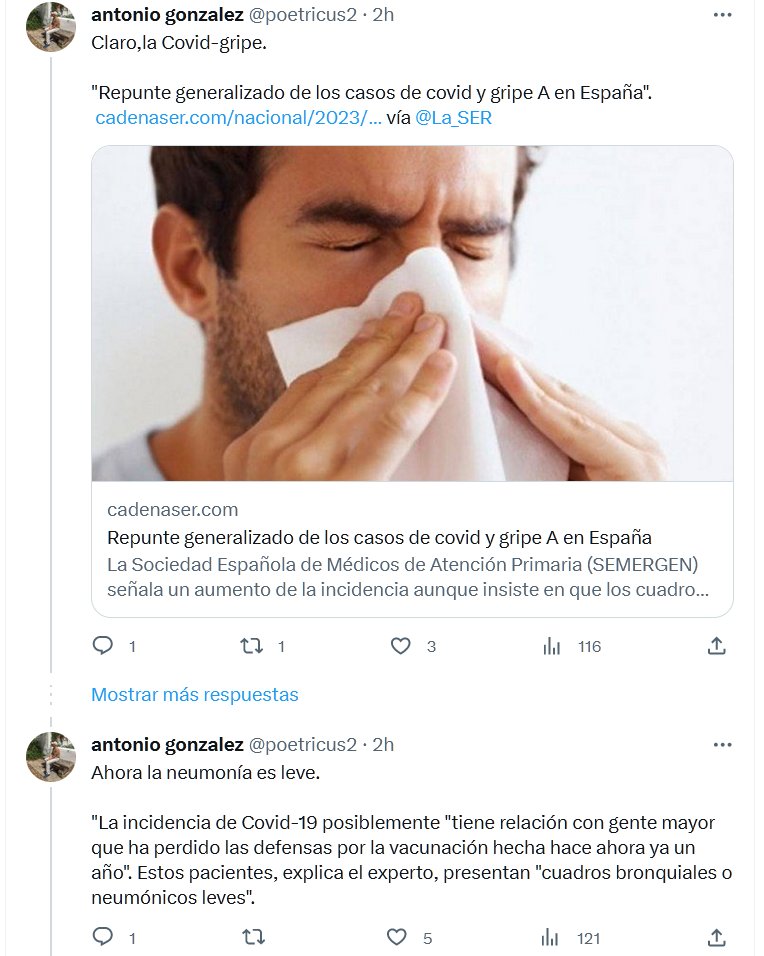Like the Covid-gripe tweet
Viewport: 764px width, 956px height.
click(x=400, y=647)
